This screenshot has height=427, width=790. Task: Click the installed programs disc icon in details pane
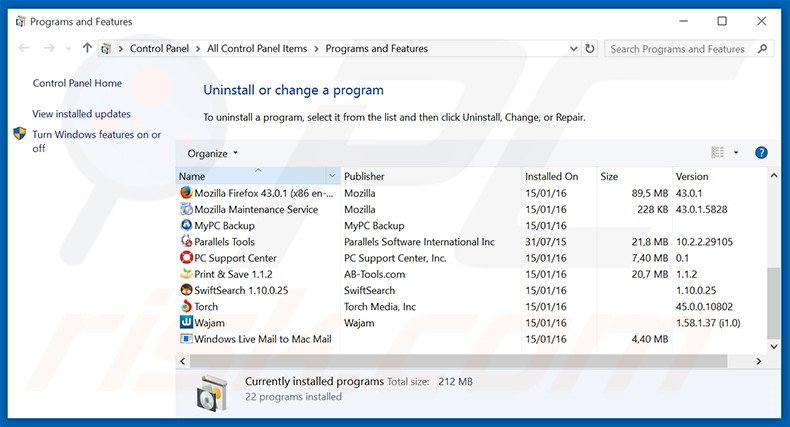212,393
